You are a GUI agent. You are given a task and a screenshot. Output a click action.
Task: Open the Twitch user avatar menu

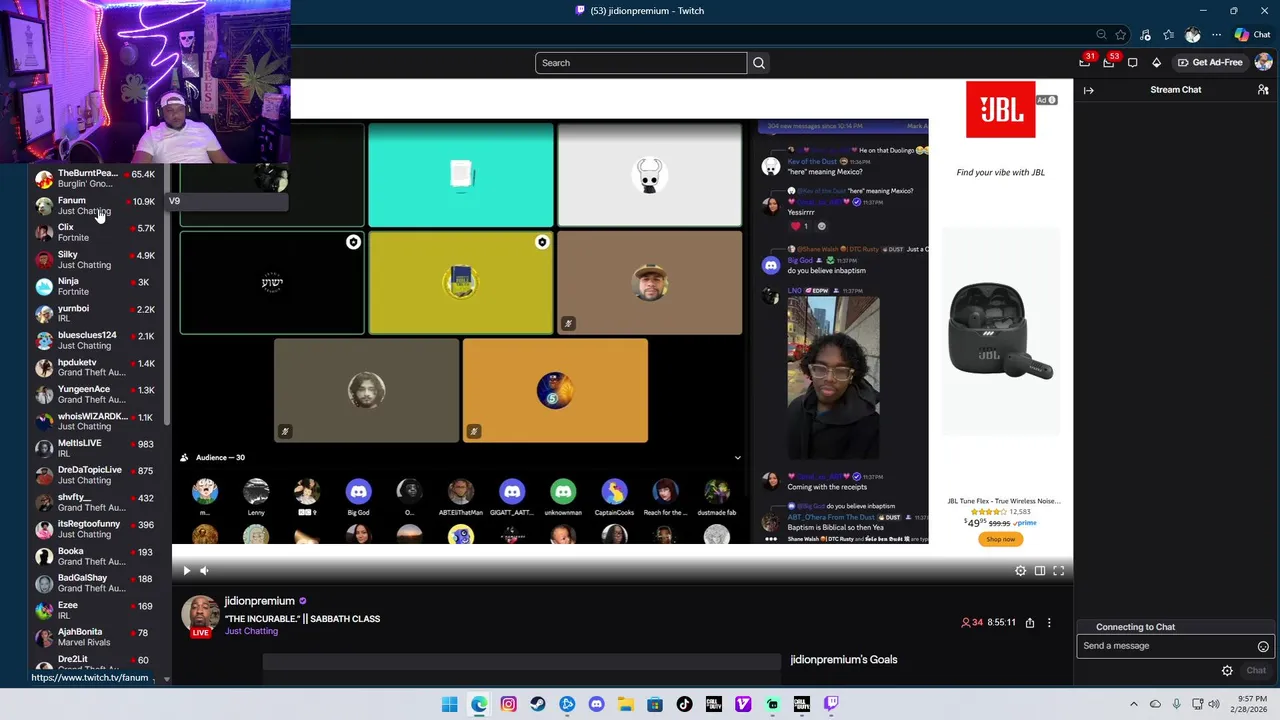pyautogui.click(x=1263, y=62)
